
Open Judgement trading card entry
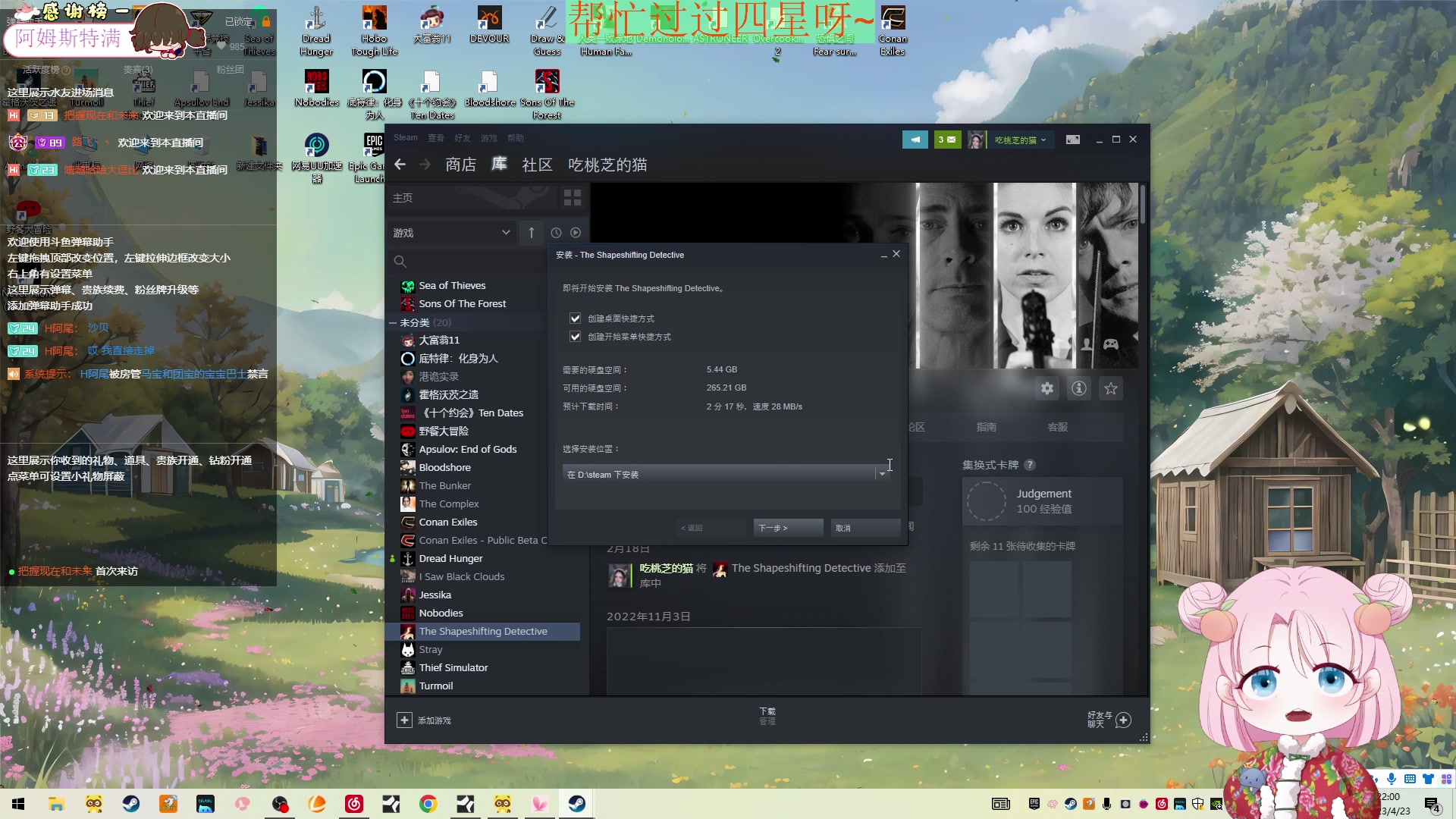(1043, 500)
